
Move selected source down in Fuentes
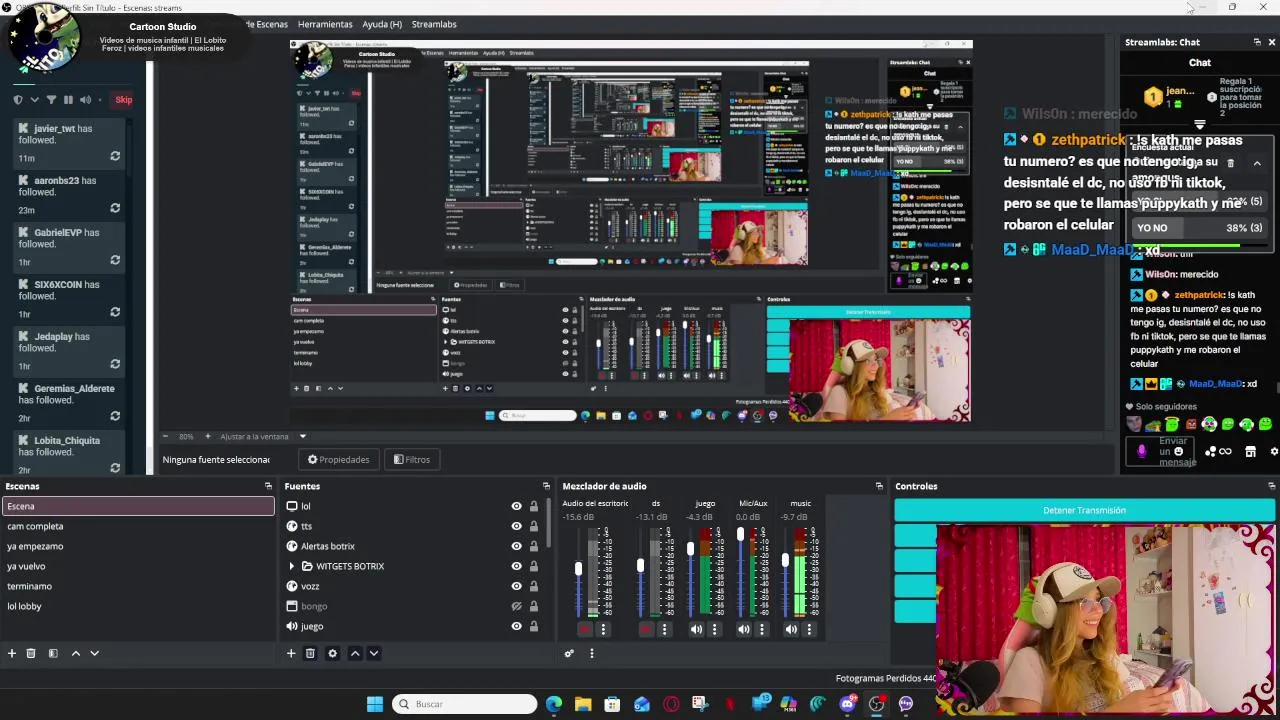tap(374, 653)
